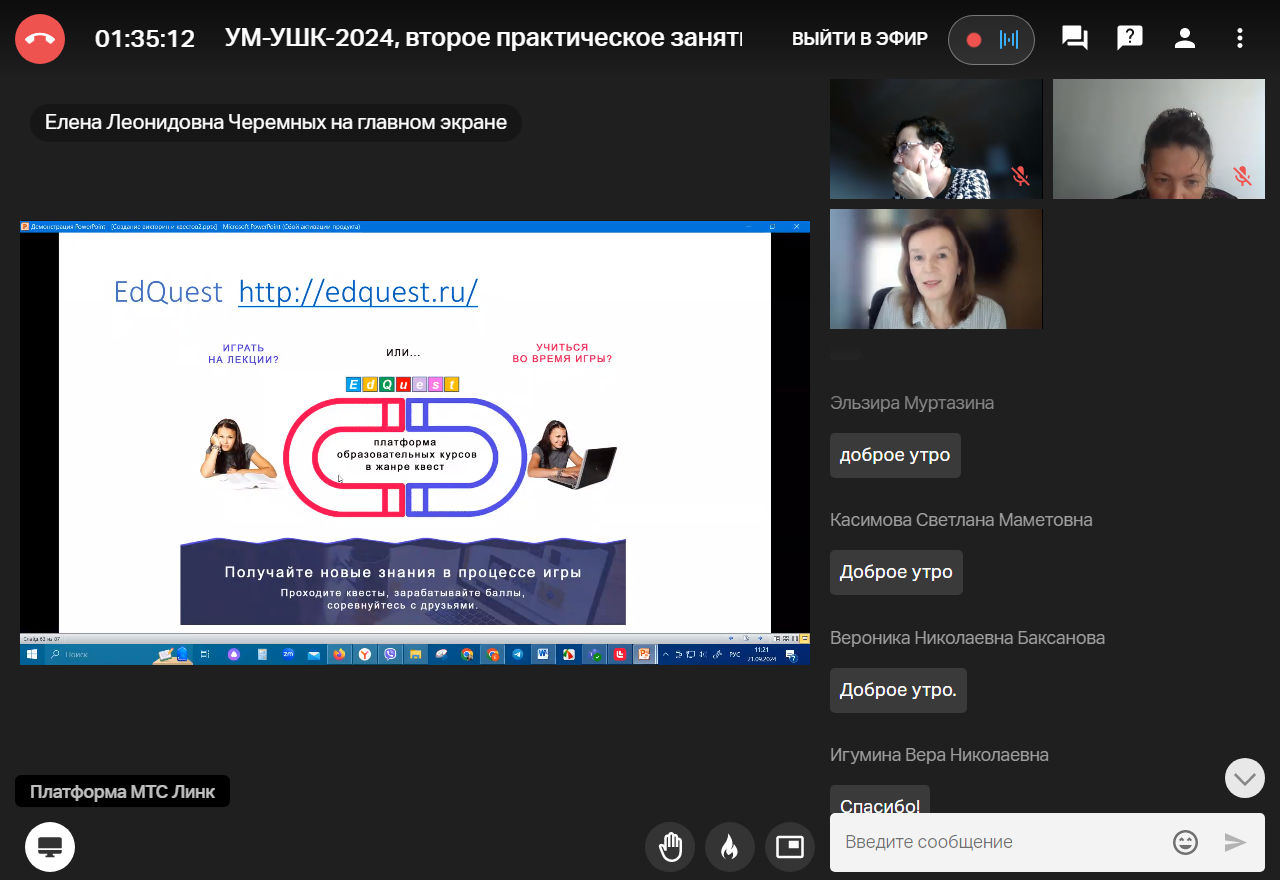Click the shared PowerPoint presentation screen
The image size is (1280, 880).
[414, 440]
